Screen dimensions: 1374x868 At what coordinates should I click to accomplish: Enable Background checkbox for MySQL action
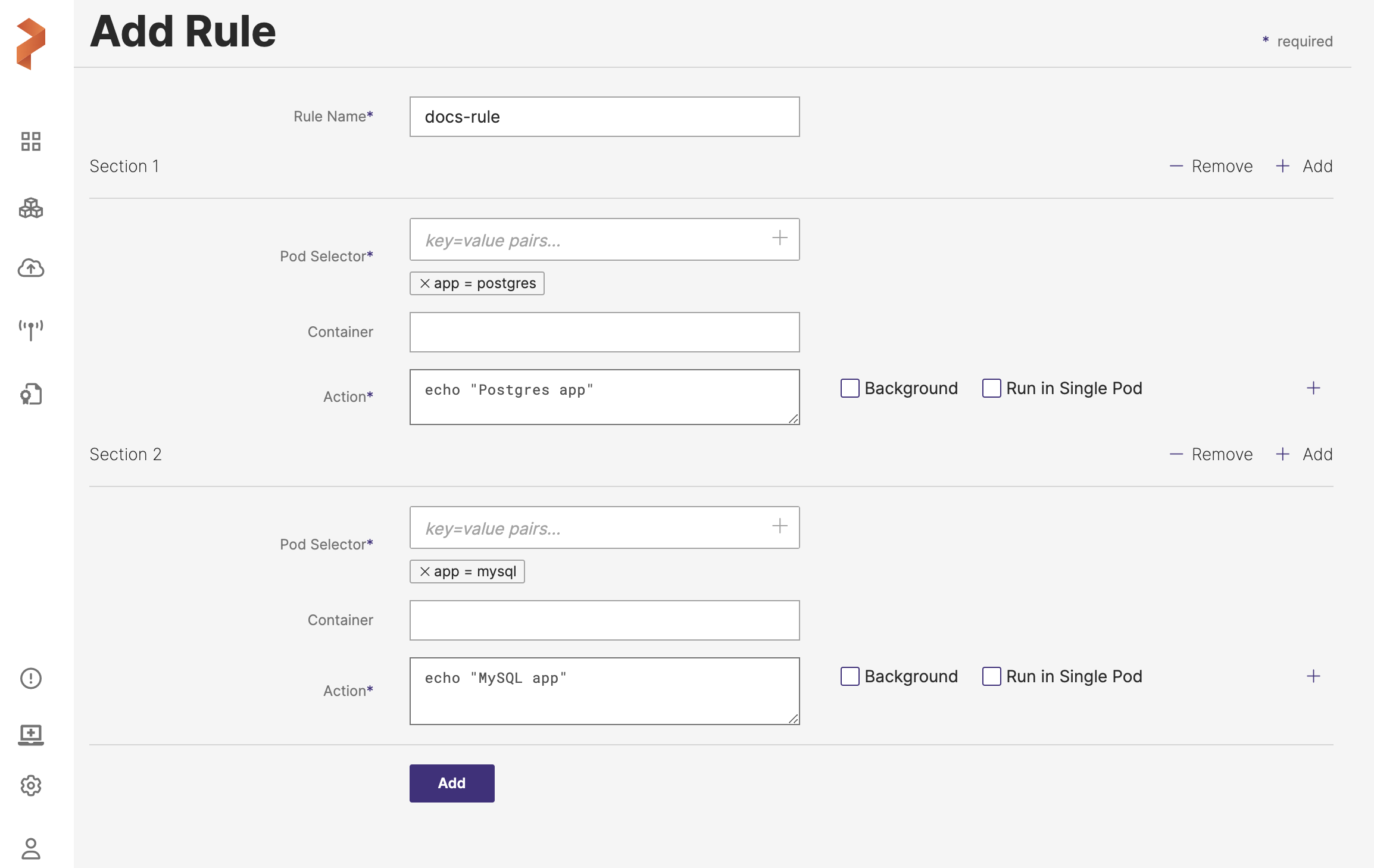coord(850,676)
